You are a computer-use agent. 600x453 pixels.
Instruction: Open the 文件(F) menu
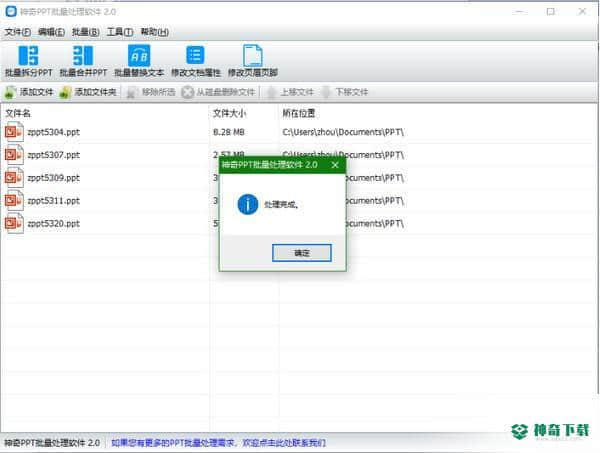point(18,32)
